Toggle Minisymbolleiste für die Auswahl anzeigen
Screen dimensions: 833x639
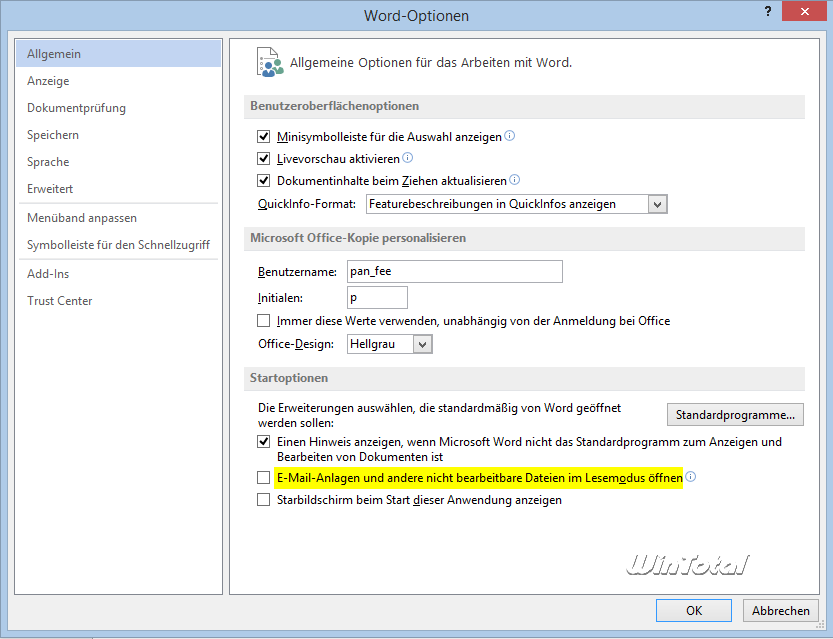pyautogui.click(x=264, y=137)
